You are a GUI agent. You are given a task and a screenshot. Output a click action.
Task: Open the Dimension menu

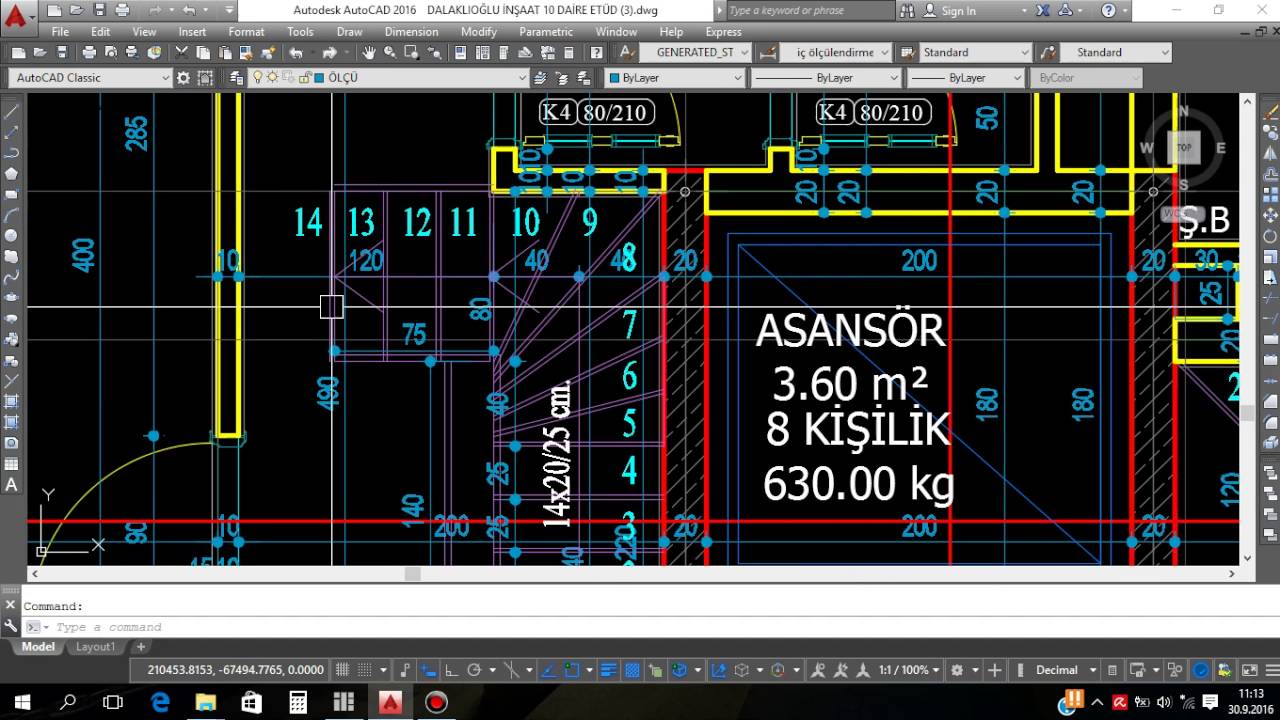pos(411,31)
